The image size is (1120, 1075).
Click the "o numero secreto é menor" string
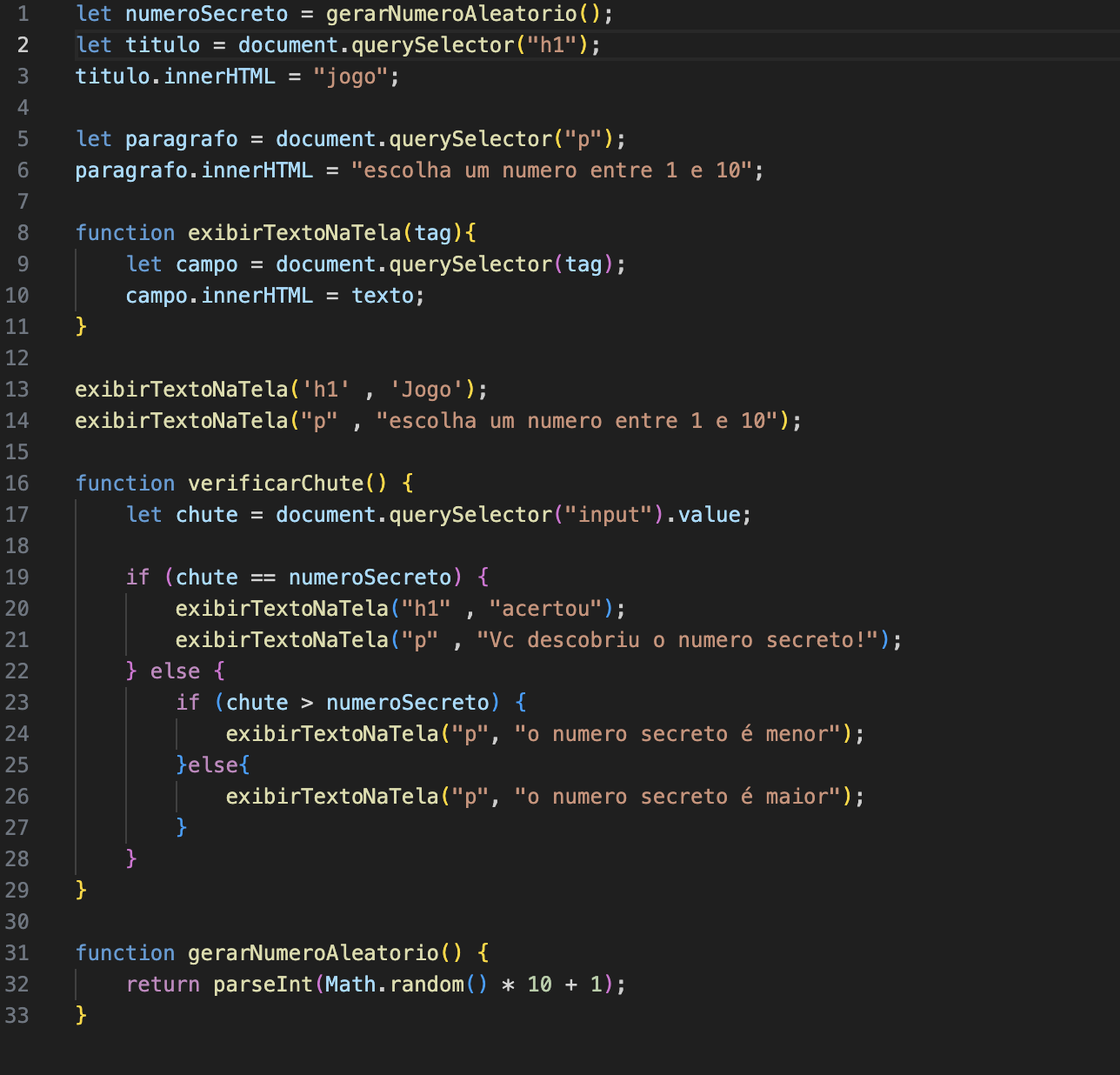[x=677, y=734]
